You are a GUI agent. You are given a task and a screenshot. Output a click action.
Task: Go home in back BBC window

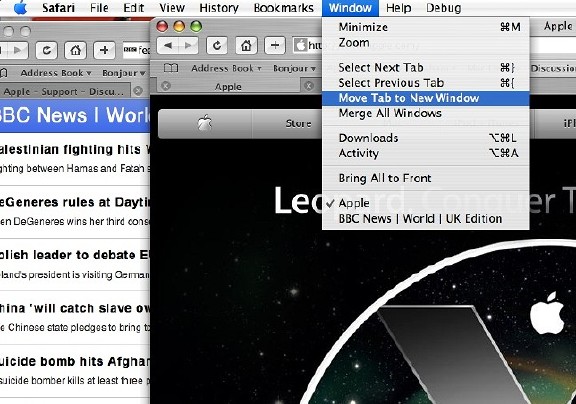click(75, 50)
